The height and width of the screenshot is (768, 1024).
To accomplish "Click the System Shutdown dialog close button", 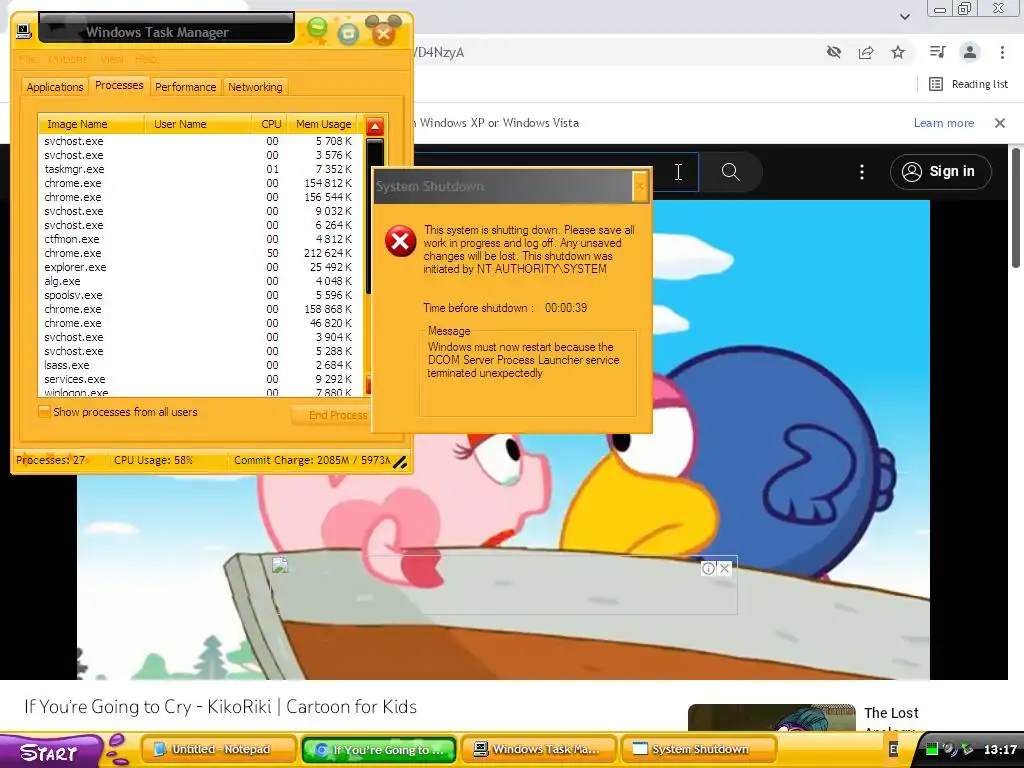I will point(640,187).
